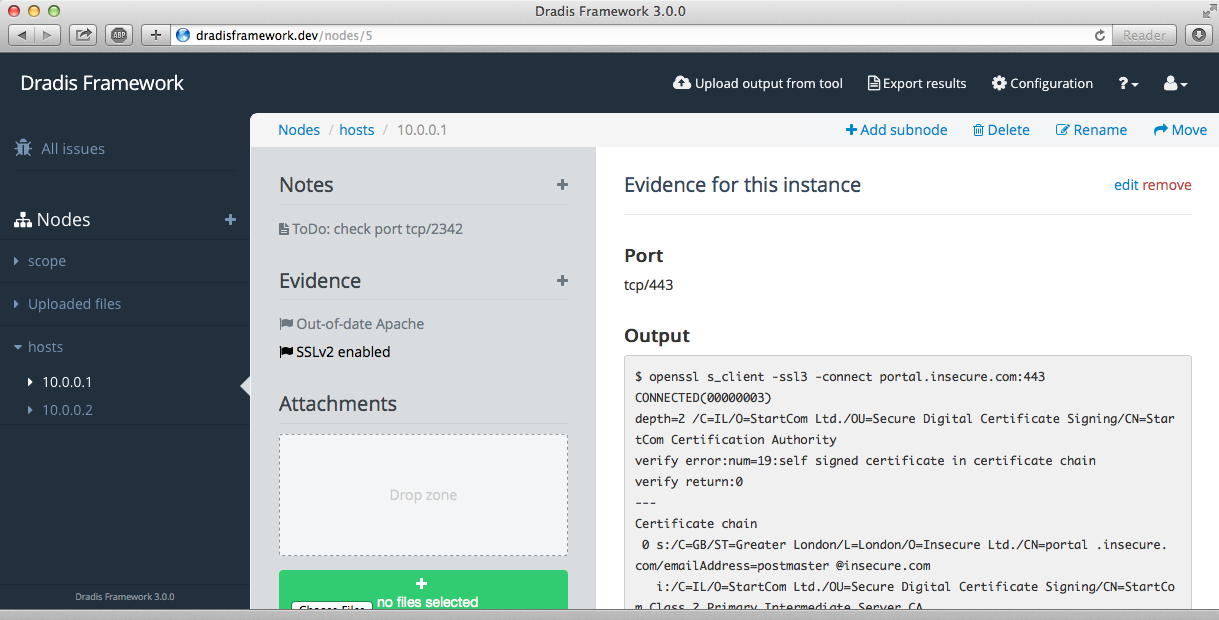Open All issues bug icon

[23, 148]
